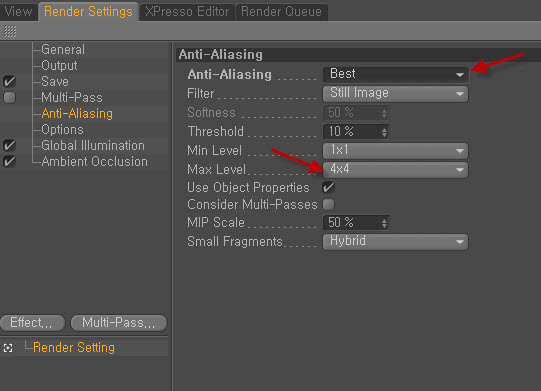Screen dimensions: 541x391
Task: Open the Max Level 4x4 dropdown
Action: point(395,169)
